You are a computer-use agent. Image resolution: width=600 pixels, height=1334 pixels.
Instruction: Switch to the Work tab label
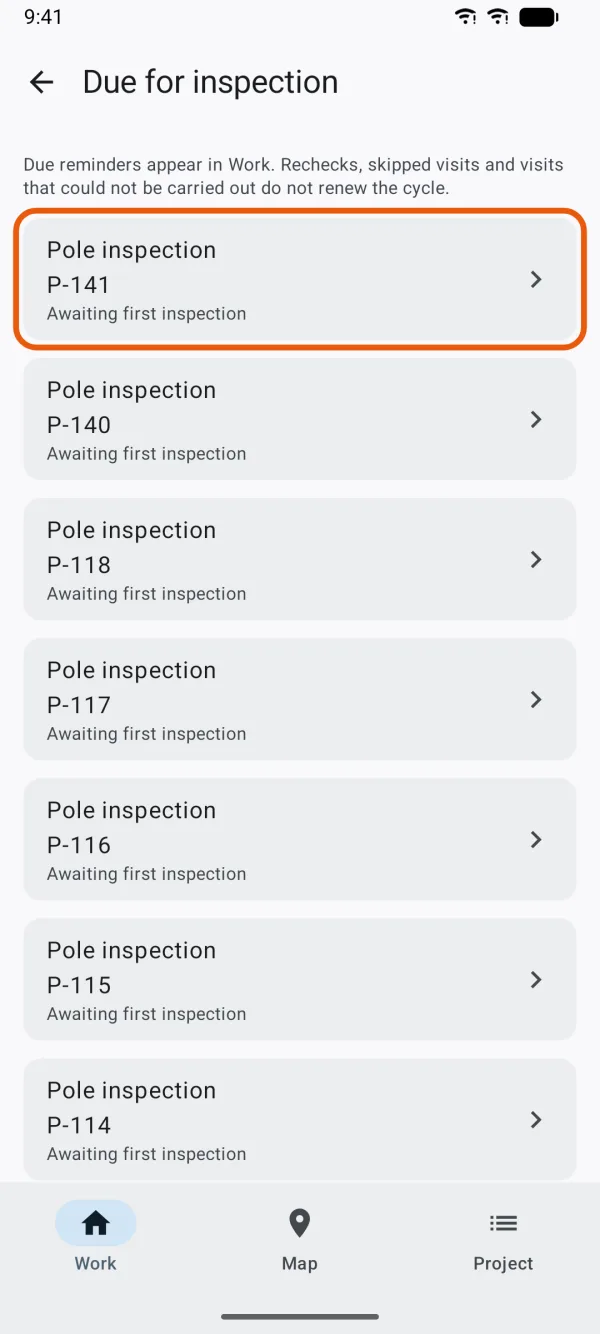[x=96, y=1263]
